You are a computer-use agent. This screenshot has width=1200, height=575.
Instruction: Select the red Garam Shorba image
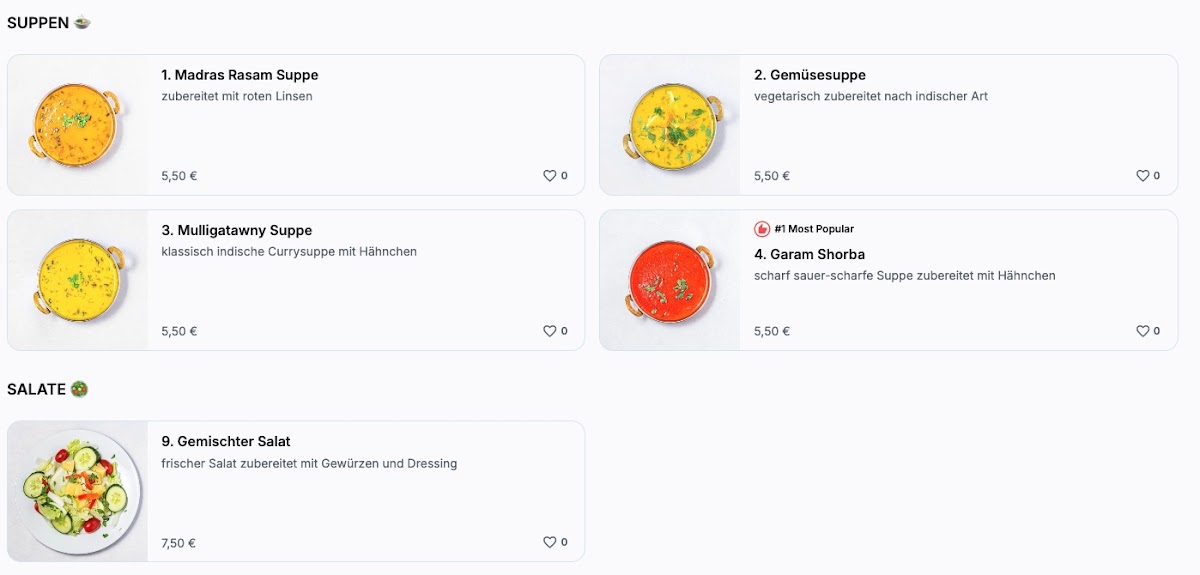[x=670, y=280]
